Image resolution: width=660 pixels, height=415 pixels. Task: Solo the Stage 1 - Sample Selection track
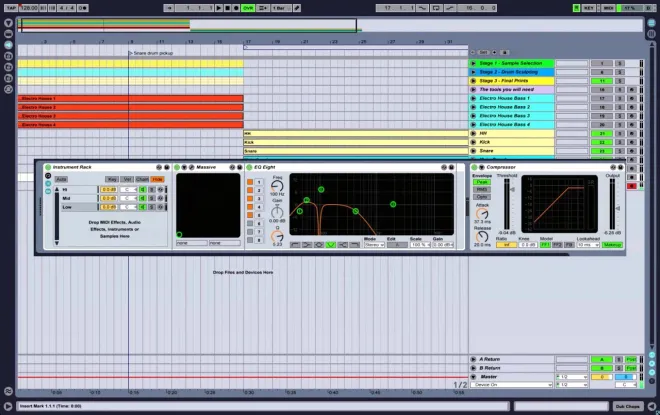620,64
